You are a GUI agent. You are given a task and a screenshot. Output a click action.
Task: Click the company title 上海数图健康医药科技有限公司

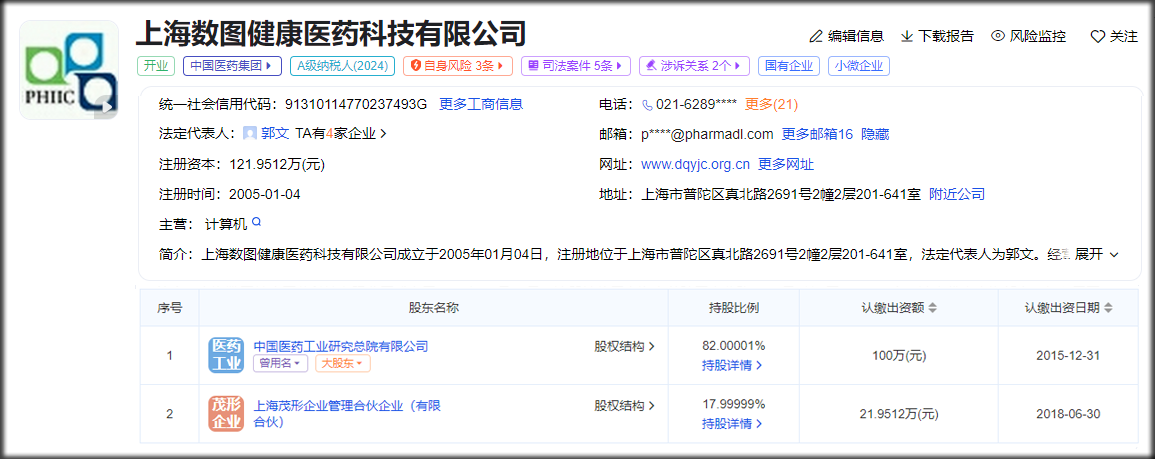point(331,33)
